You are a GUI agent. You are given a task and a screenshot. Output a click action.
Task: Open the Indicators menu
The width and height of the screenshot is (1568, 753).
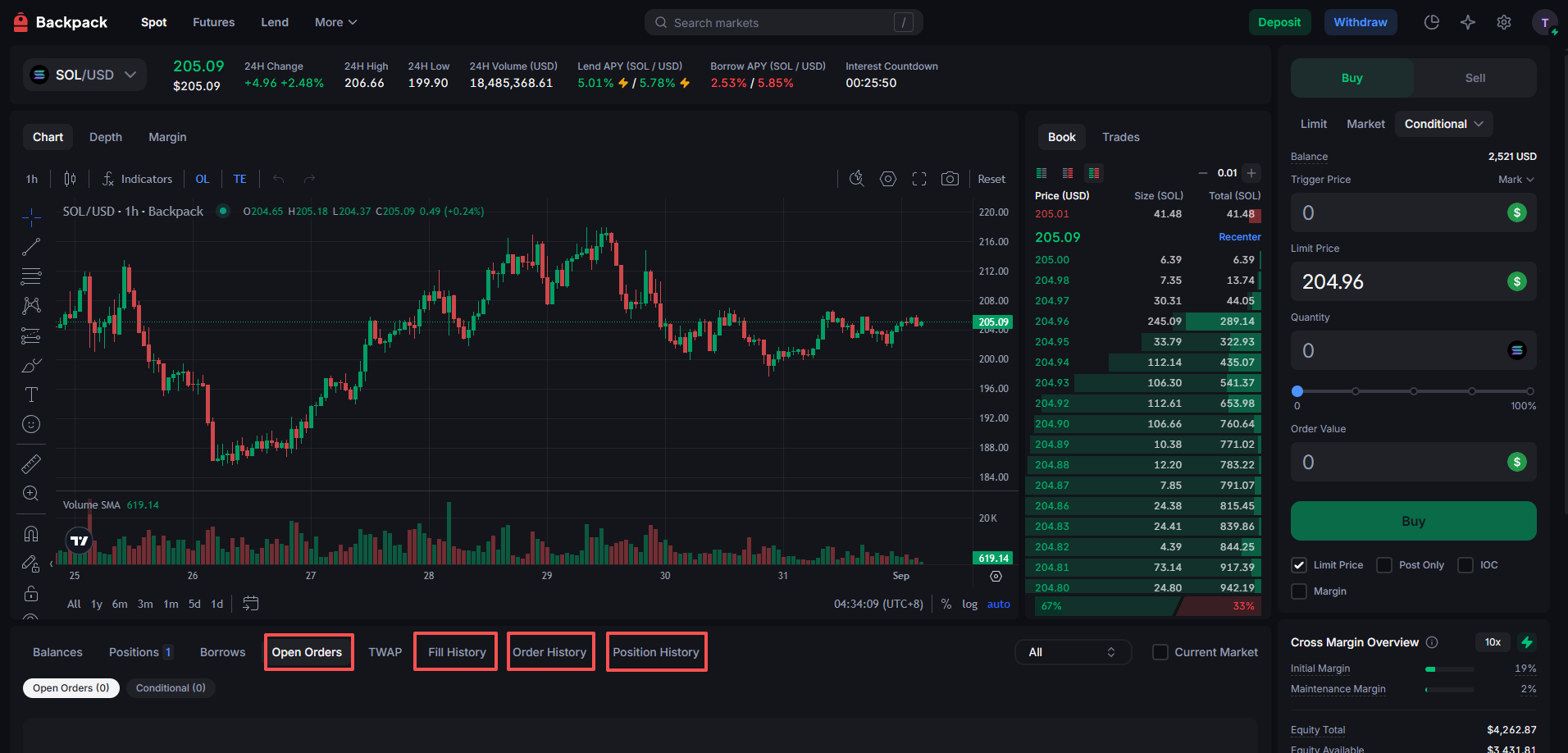(137, 179)
